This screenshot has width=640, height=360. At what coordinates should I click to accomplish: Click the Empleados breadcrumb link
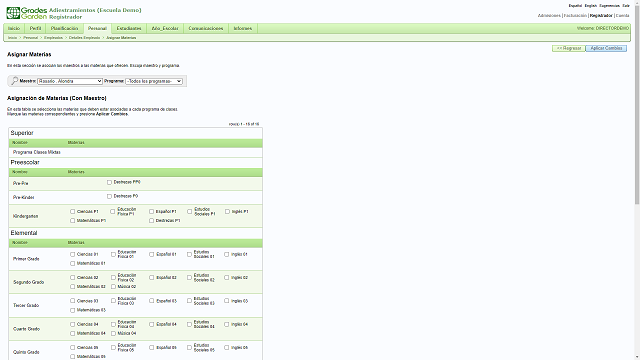[53, 38]
